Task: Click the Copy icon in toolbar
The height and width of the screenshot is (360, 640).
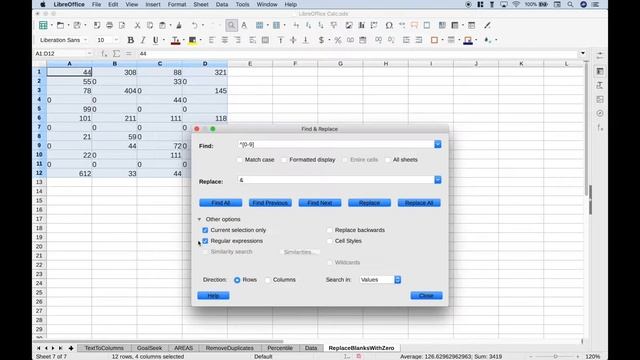Action: (150, 25)
